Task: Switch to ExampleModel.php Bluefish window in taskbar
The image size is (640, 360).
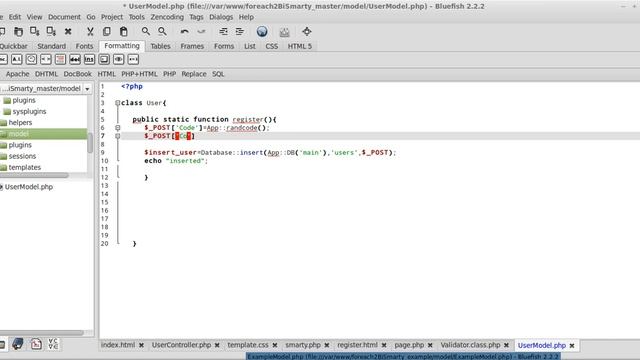Action: tap(403, 357)
